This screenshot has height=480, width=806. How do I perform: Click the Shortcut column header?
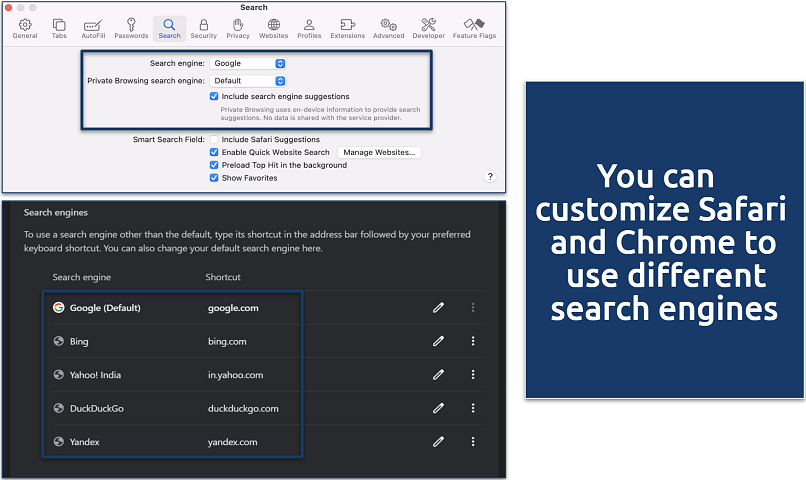[223, 277]
